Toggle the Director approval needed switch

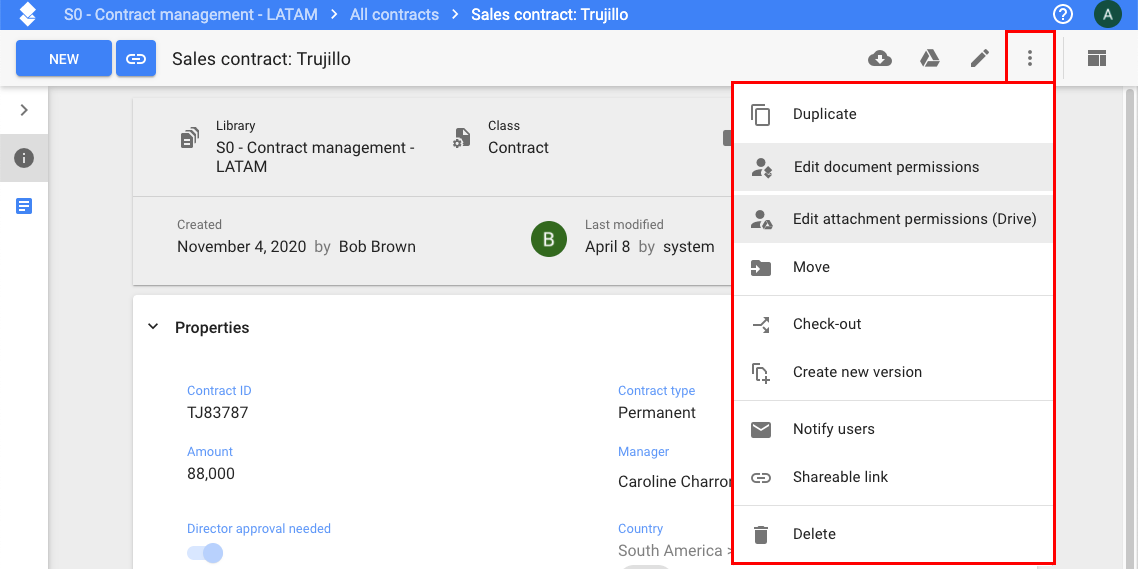[205, 554]
